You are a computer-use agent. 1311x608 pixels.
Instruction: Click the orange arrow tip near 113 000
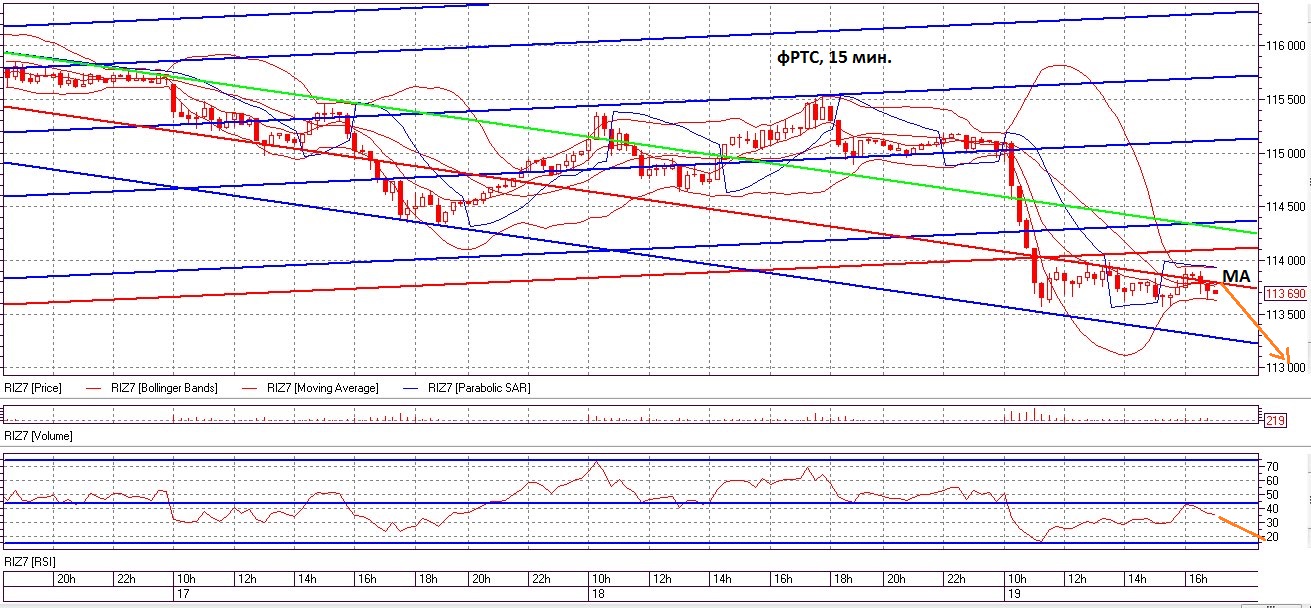[1287, 361]
